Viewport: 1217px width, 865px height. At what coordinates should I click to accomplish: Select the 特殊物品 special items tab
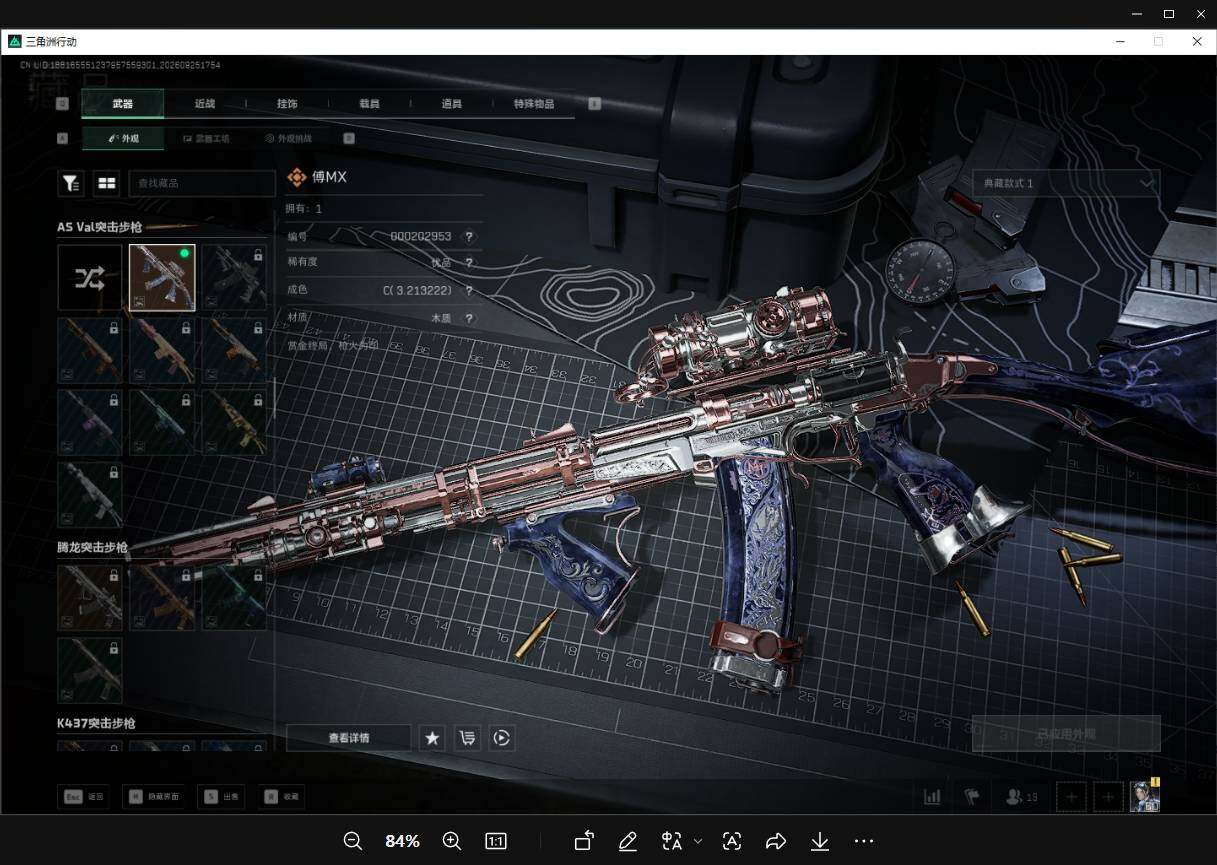pyautogui.click(x=534, y=104)
